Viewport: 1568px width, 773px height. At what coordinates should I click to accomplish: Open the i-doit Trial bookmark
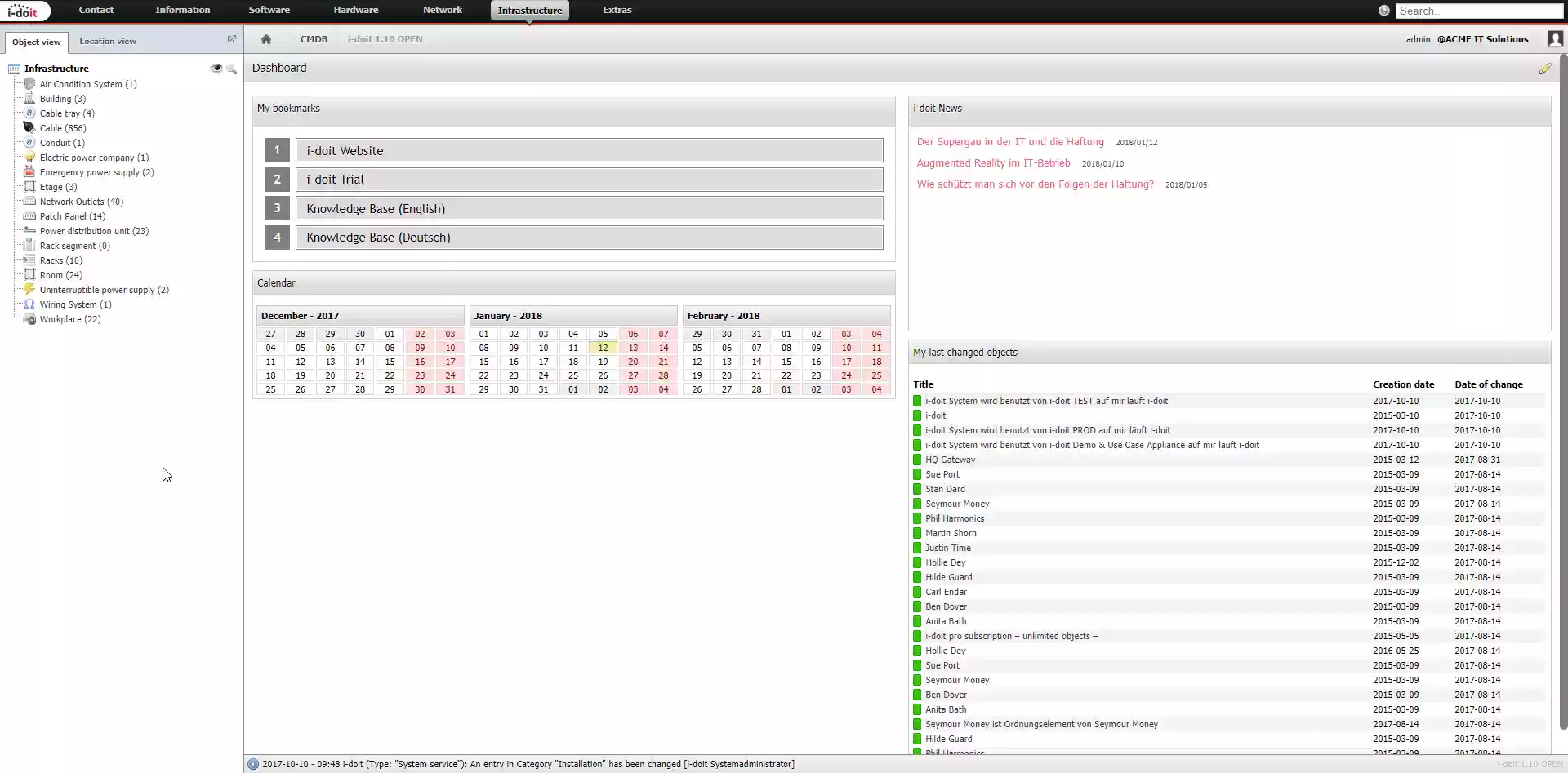click(588, 179)
